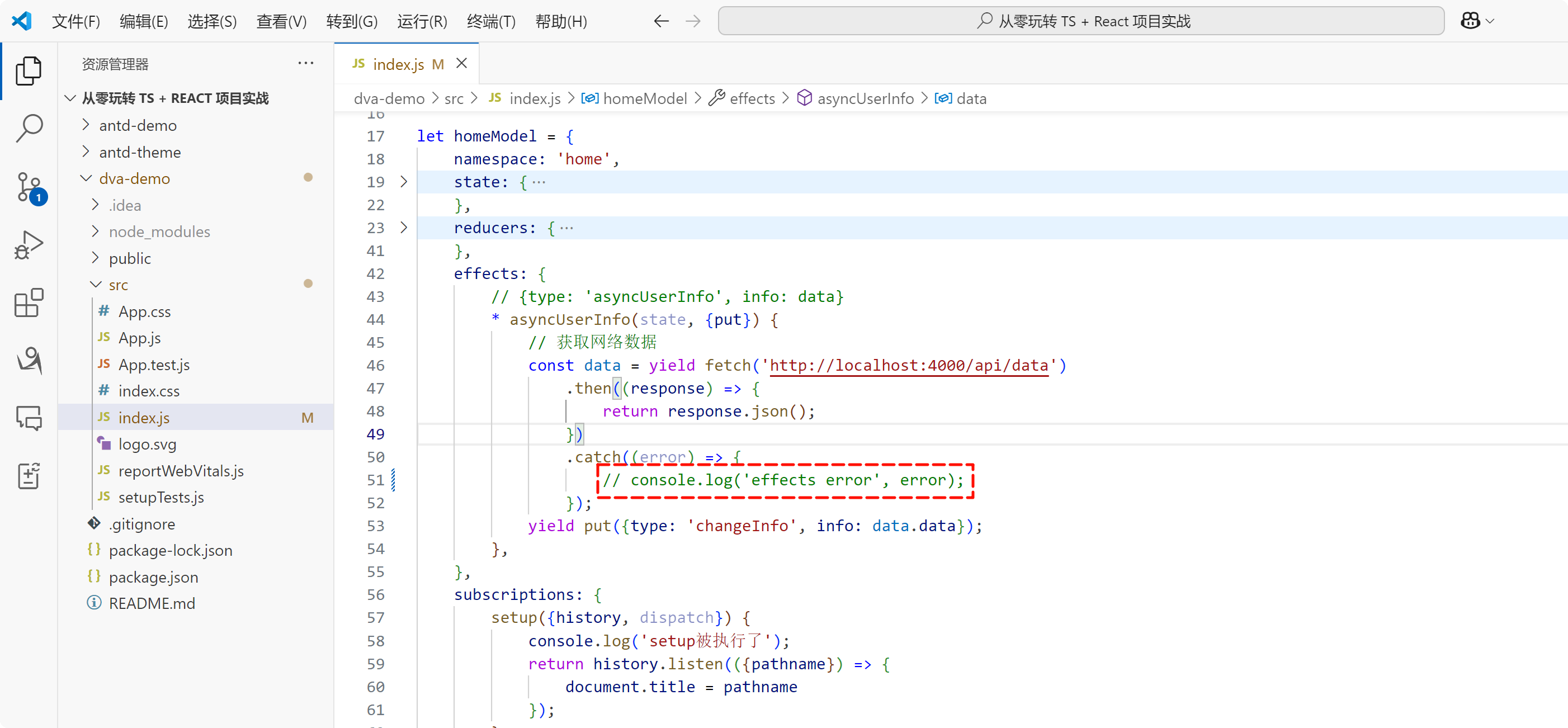Open the localhost:4000/api/data URL link
Viewport: 1568px width, 728px height.
point(909,366)
